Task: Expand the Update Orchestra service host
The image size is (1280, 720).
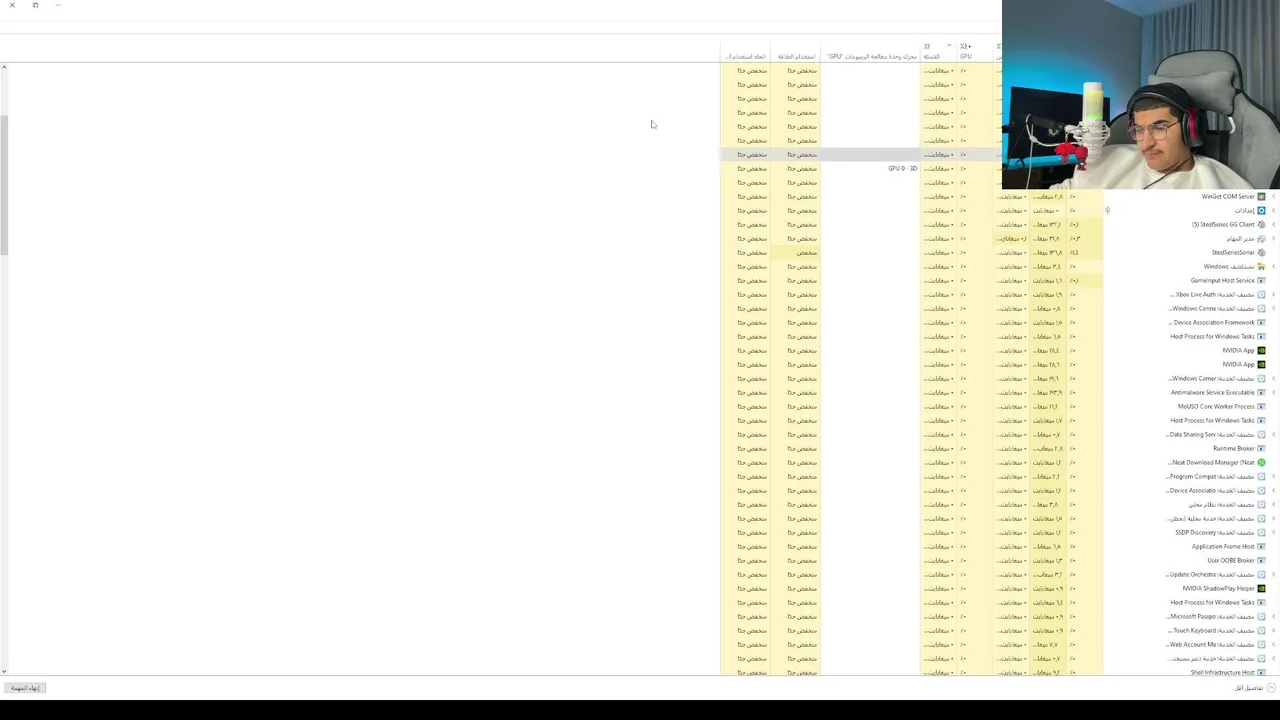Action: [1273, 574]
